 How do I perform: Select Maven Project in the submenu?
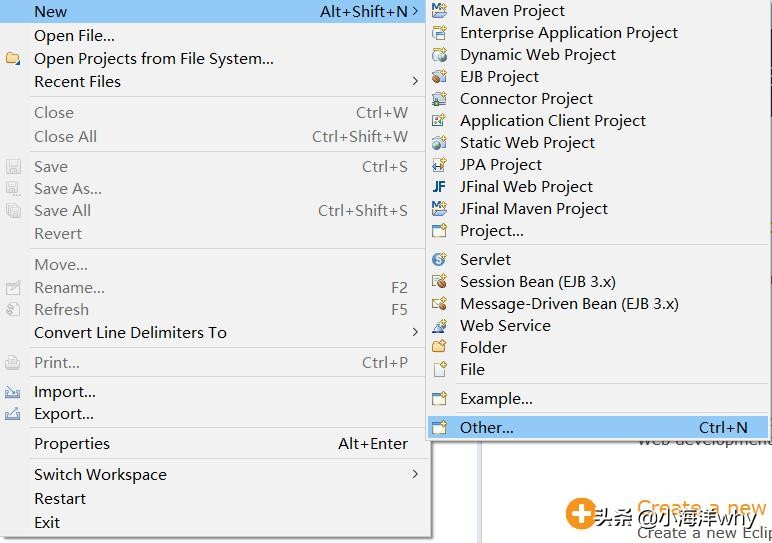coord(598,10)
